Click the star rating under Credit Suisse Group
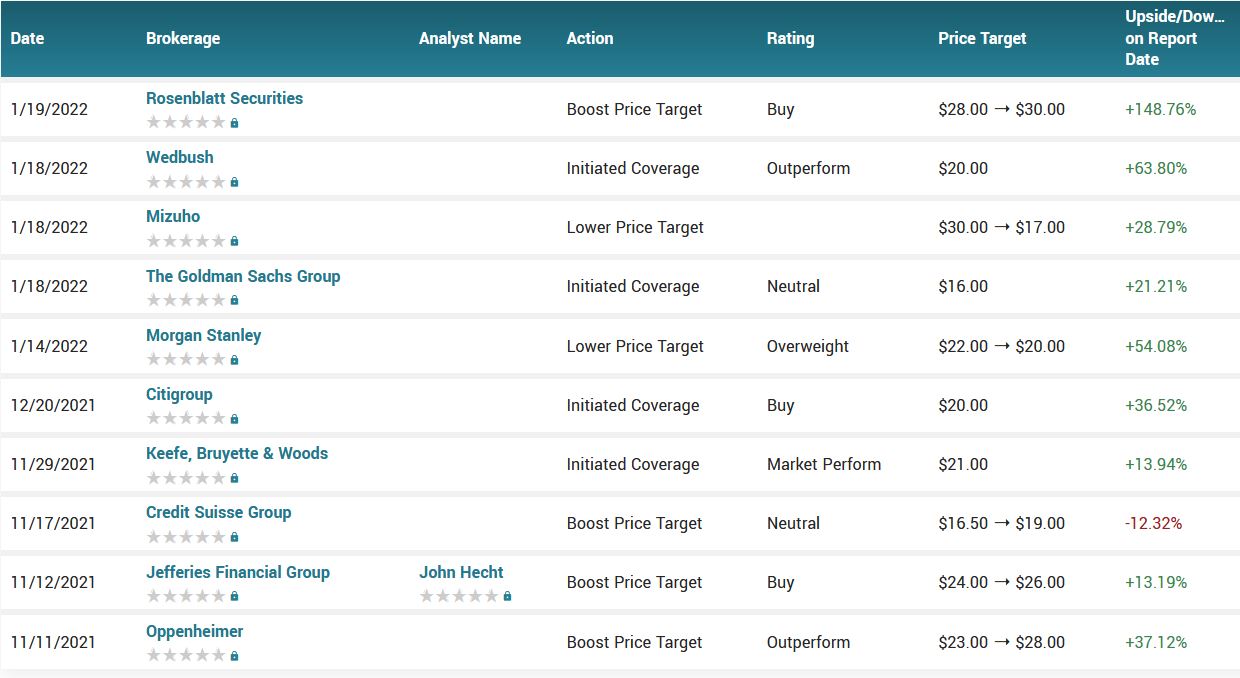Screen dimensions: 1240x678 pos(186,537)
